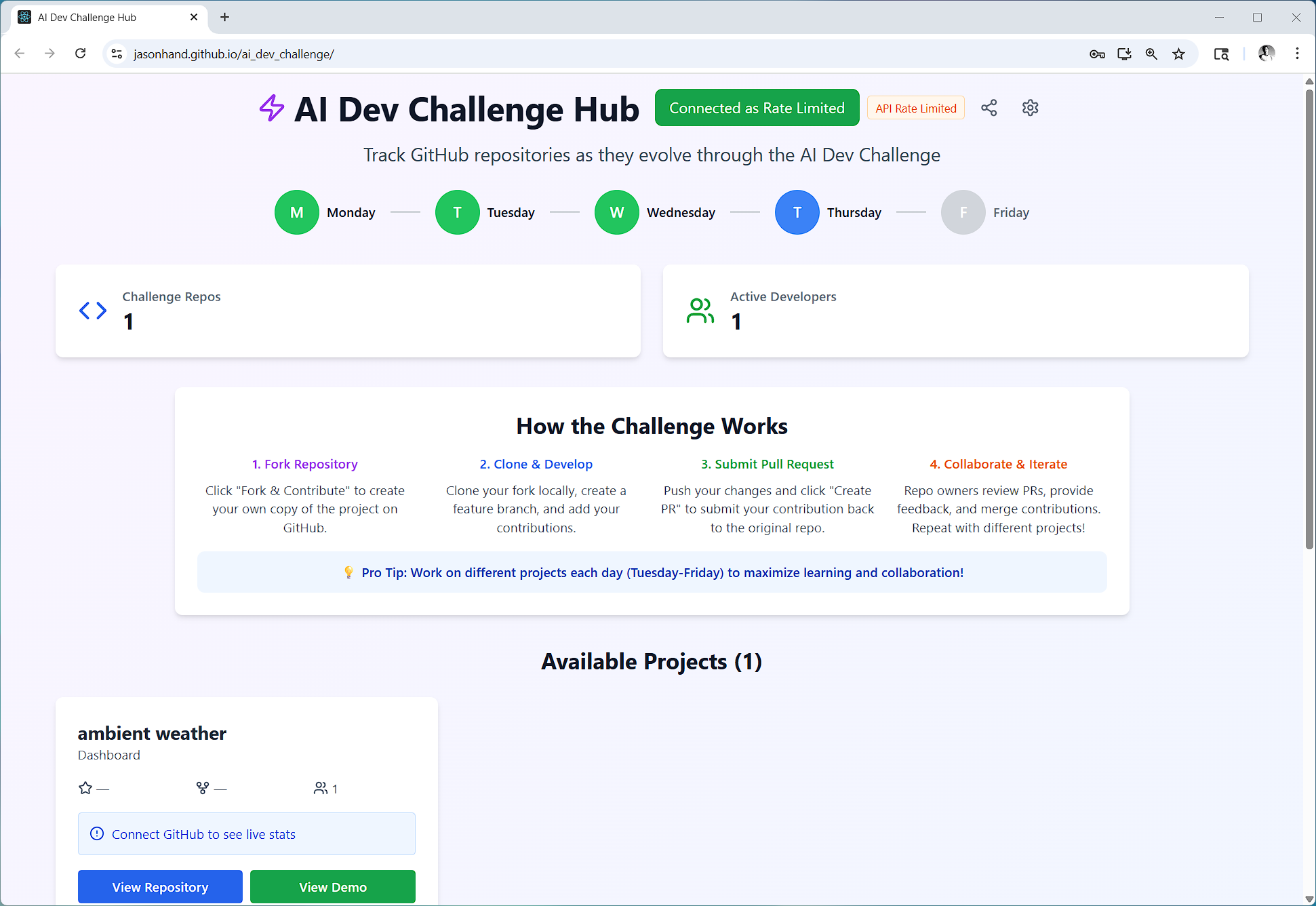This screenshot has width=1316, height=906.
Task: Select the Monday day circle
Action: tap(297, 212)
